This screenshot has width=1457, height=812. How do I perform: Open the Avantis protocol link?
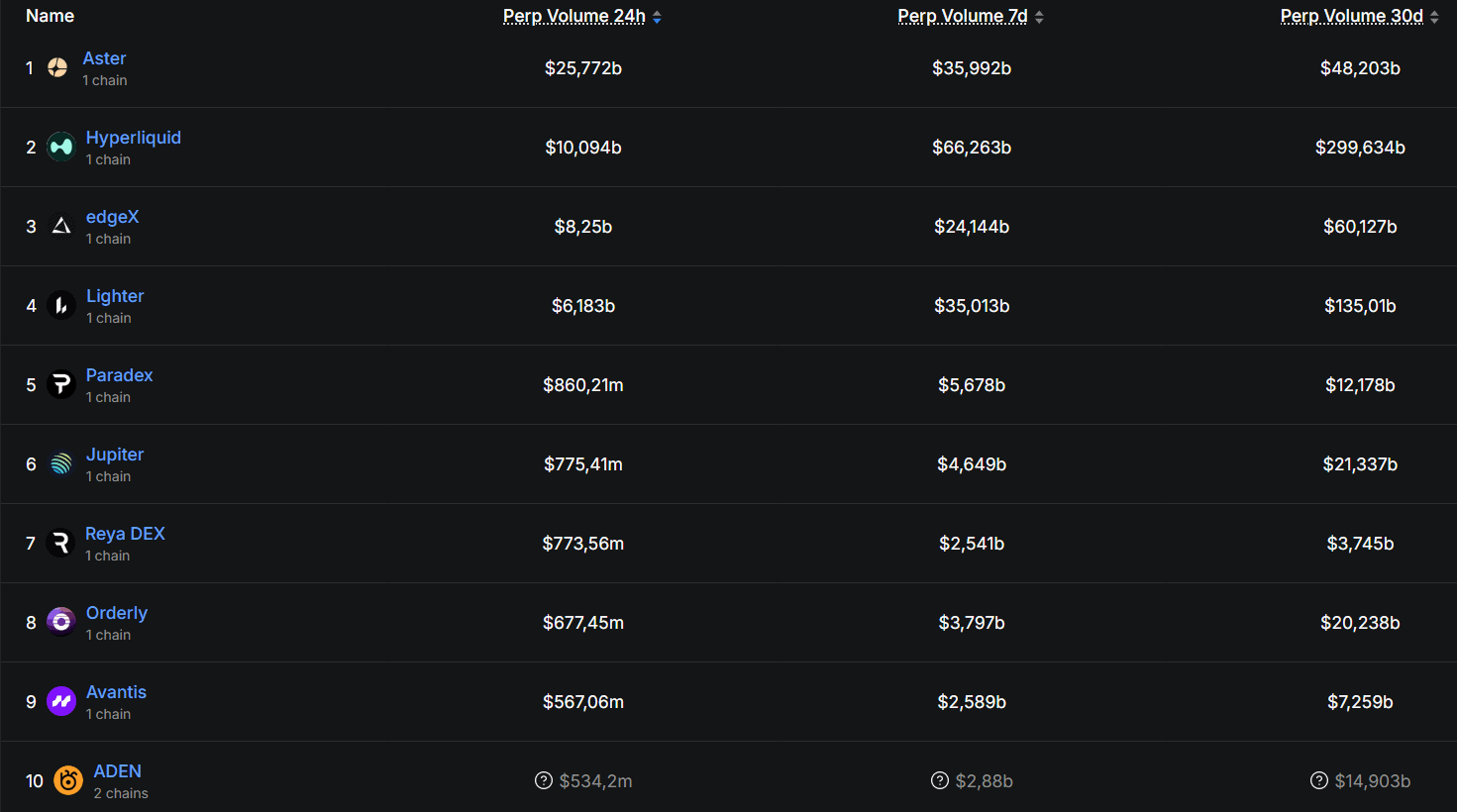[x=116, y=692]
